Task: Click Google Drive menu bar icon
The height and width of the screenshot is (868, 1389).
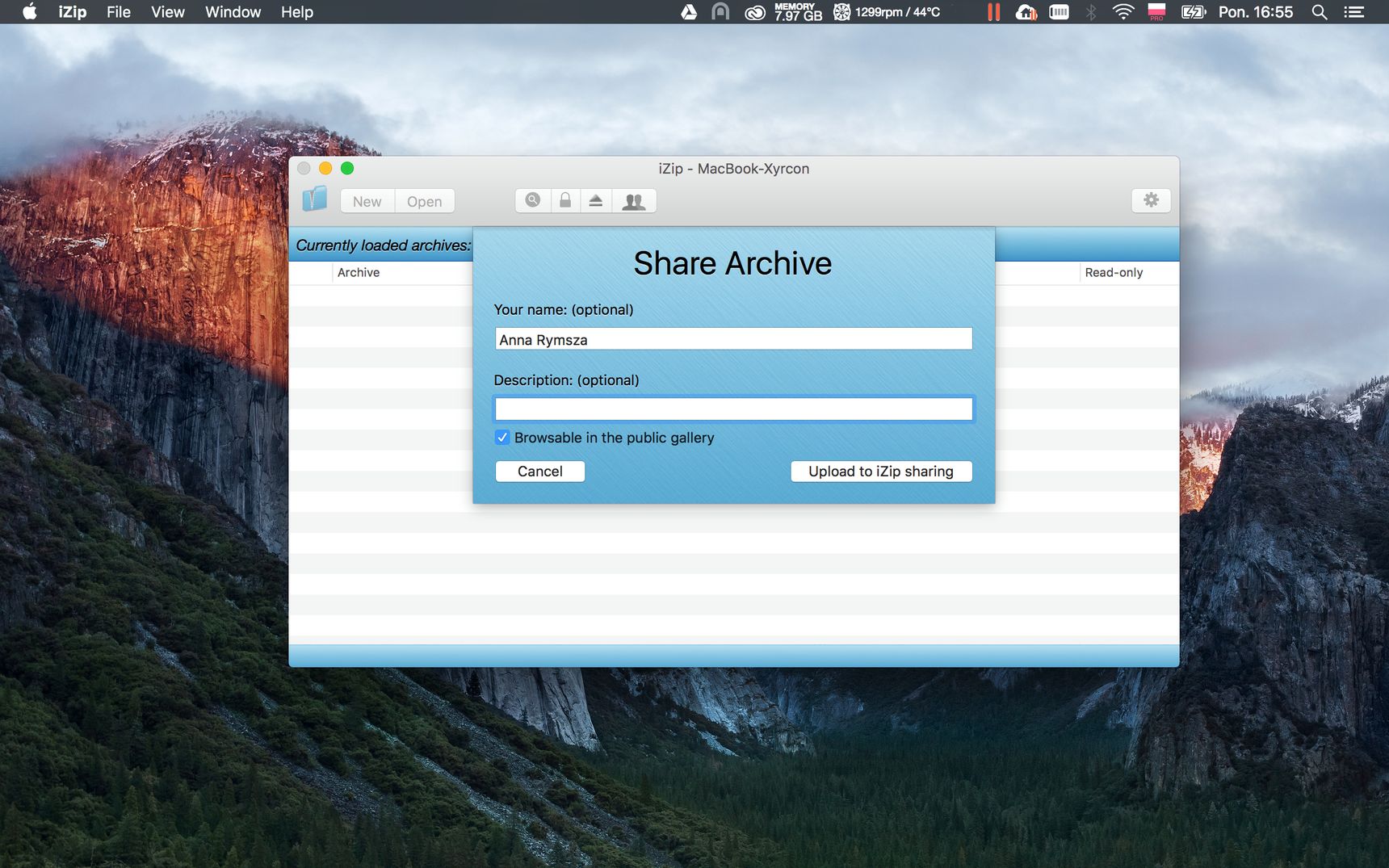Action: click(x=689, y=12)
